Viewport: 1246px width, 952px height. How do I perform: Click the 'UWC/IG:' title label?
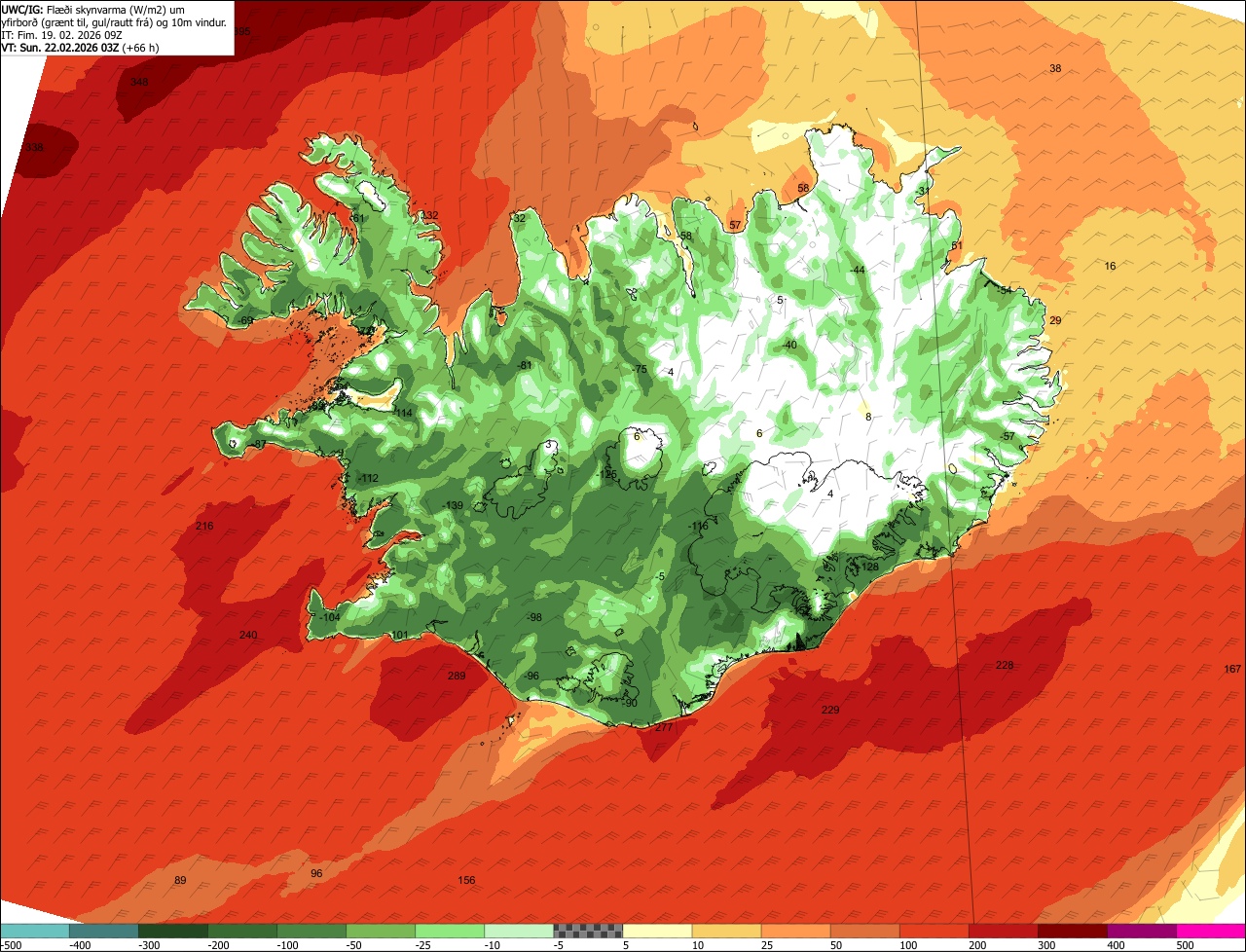(x=21, y=9)
